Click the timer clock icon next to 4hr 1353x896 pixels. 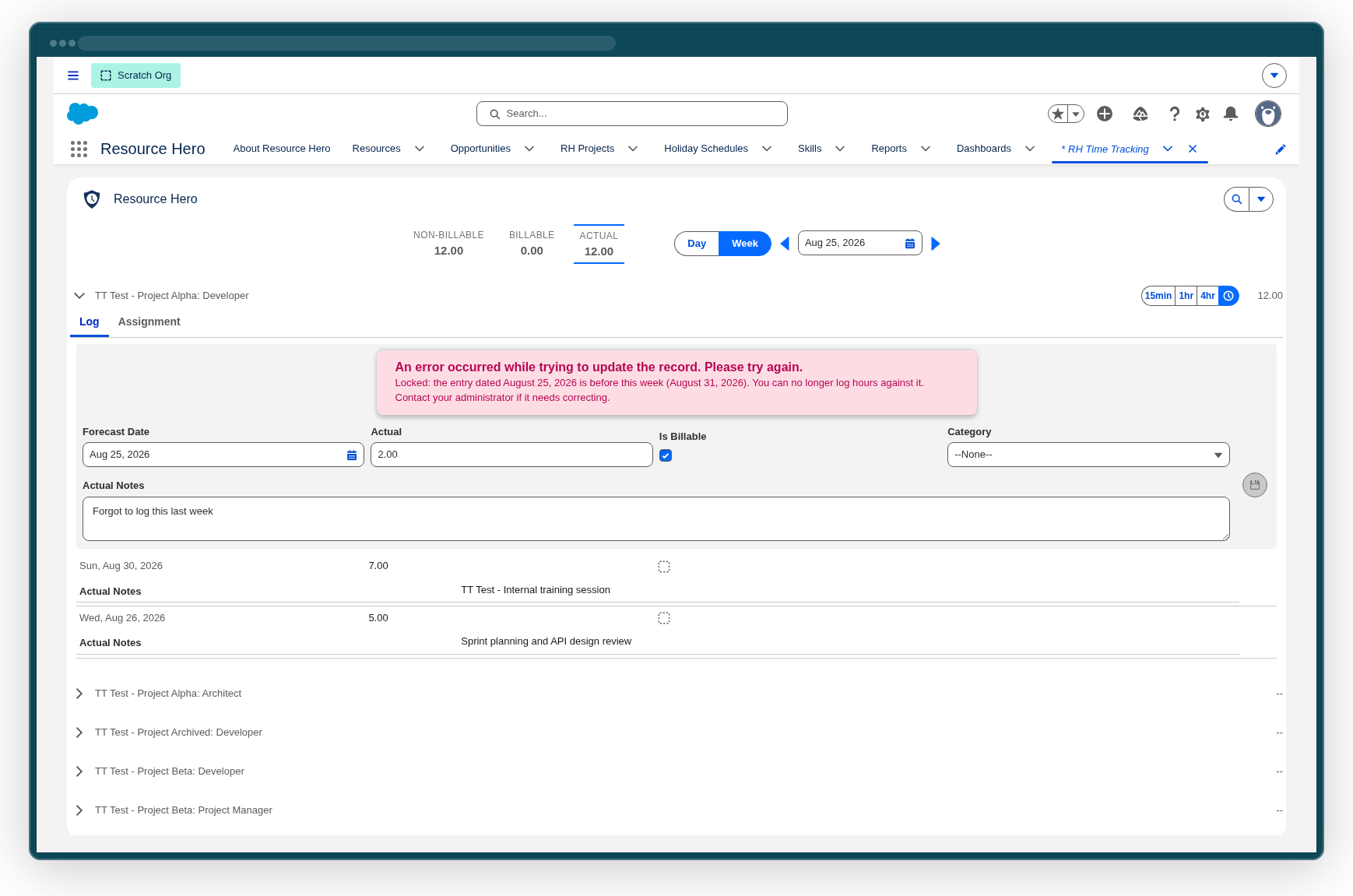click(x=1228, y=296)
